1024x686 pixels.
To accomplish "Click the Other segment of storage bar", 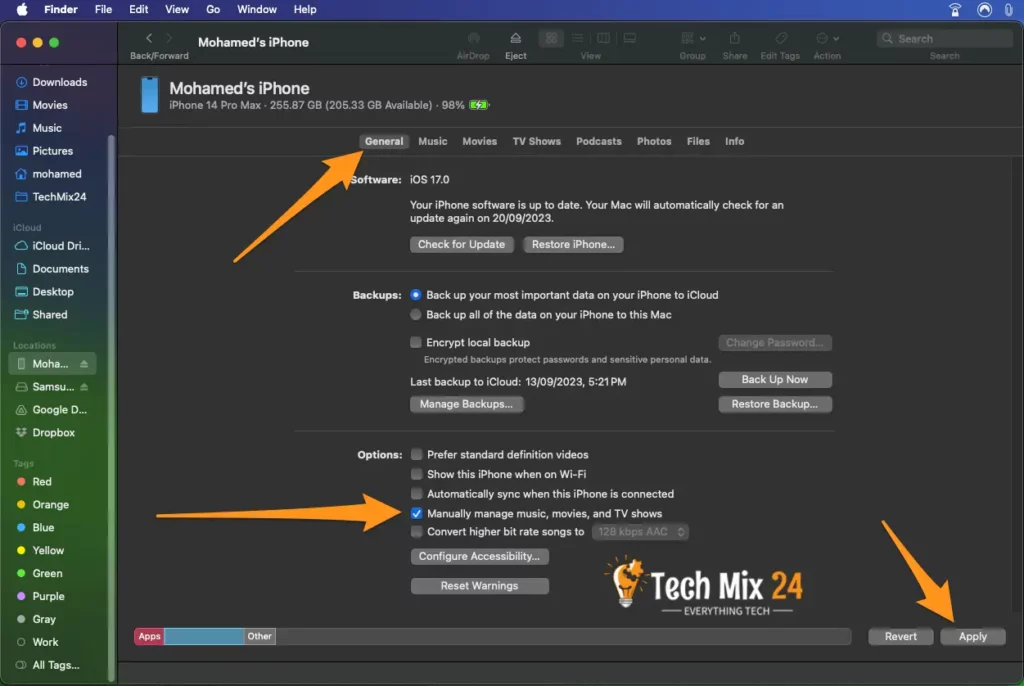I will click(x=259, y=636).
